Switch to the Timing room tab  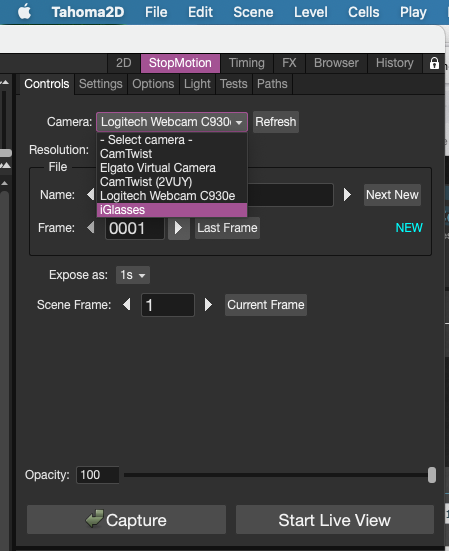tap(247, 63)
